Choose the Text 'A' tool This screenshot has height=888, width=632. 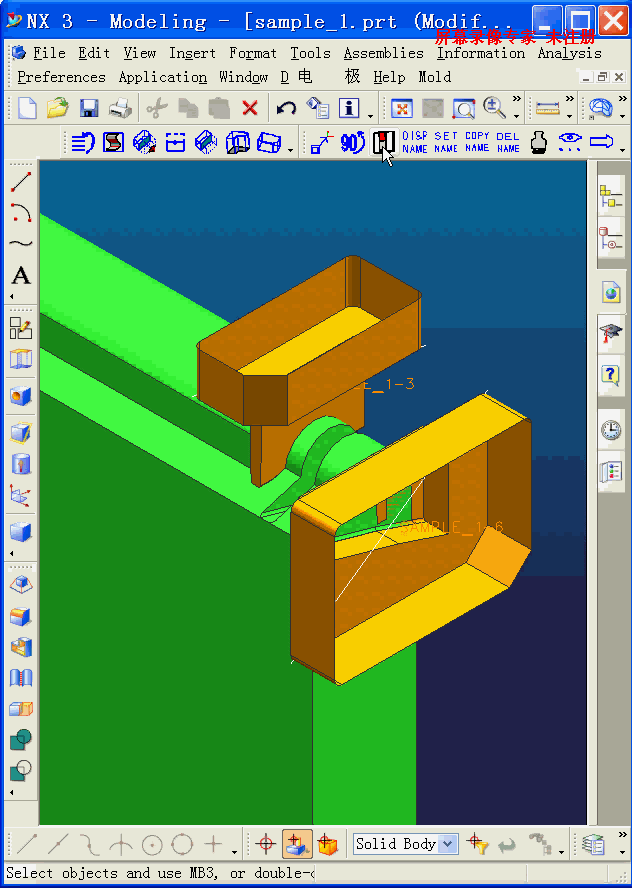tap(21, 276)
